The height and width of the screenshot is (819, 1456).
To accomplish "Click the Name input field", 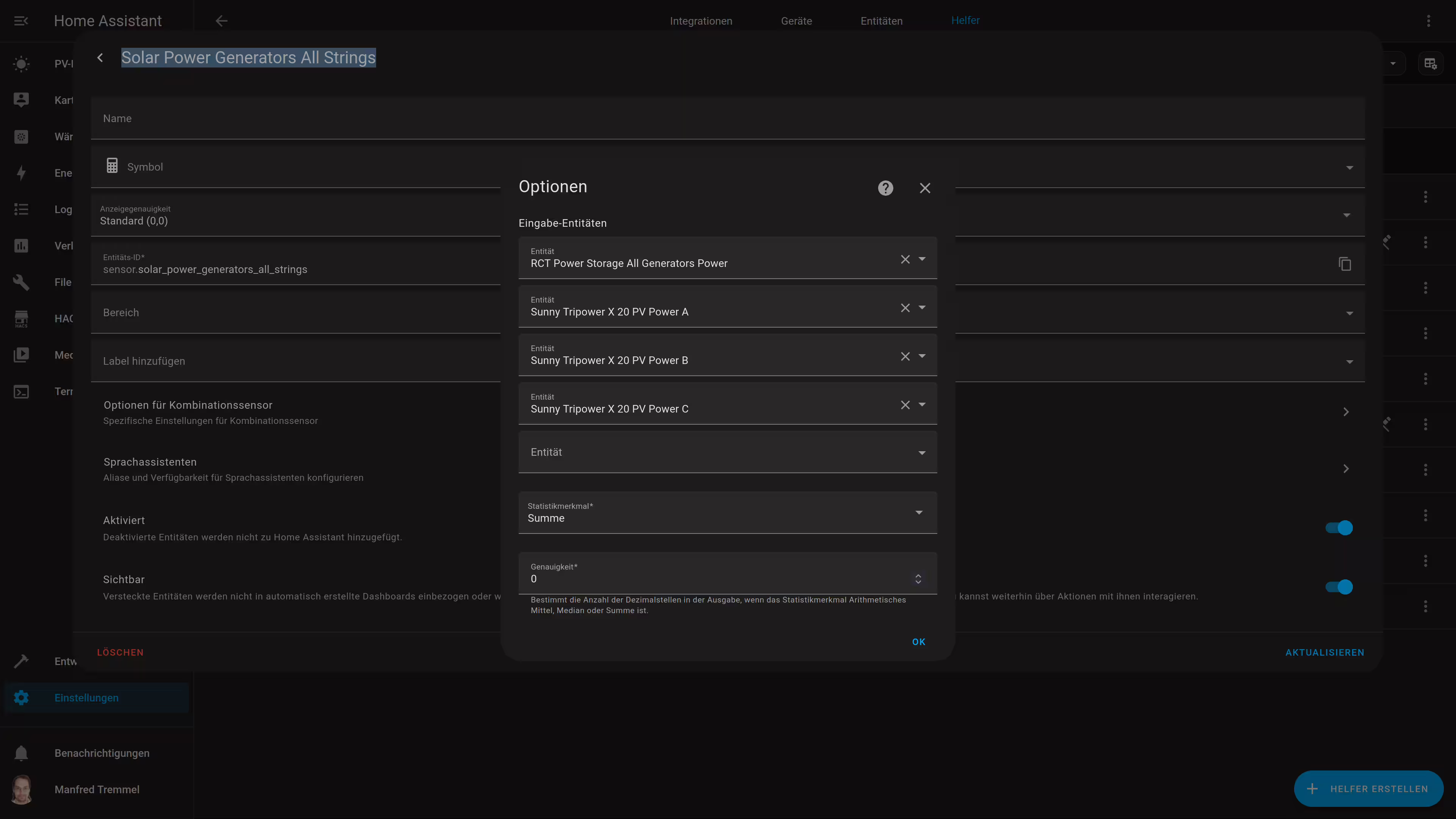I will [x=728, y=118].
